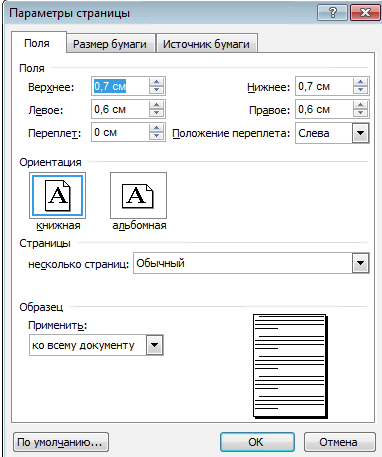Image resolution: width=382 pixels, height=457 pixels.
Task: Switch to the Размер бумаги tab
Action: click(x=110, y=44)
